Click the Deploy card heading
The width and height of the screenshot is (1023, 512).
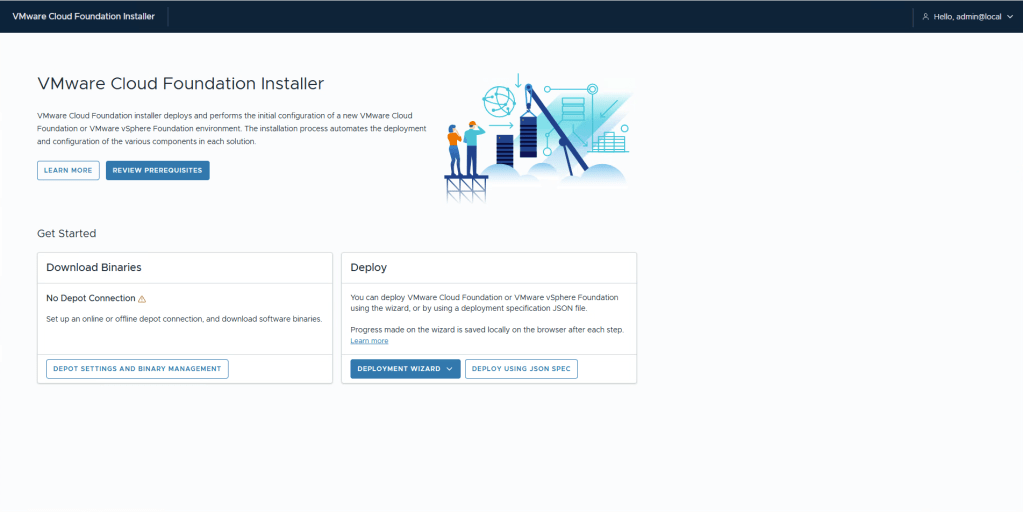[x=369, y=267]
